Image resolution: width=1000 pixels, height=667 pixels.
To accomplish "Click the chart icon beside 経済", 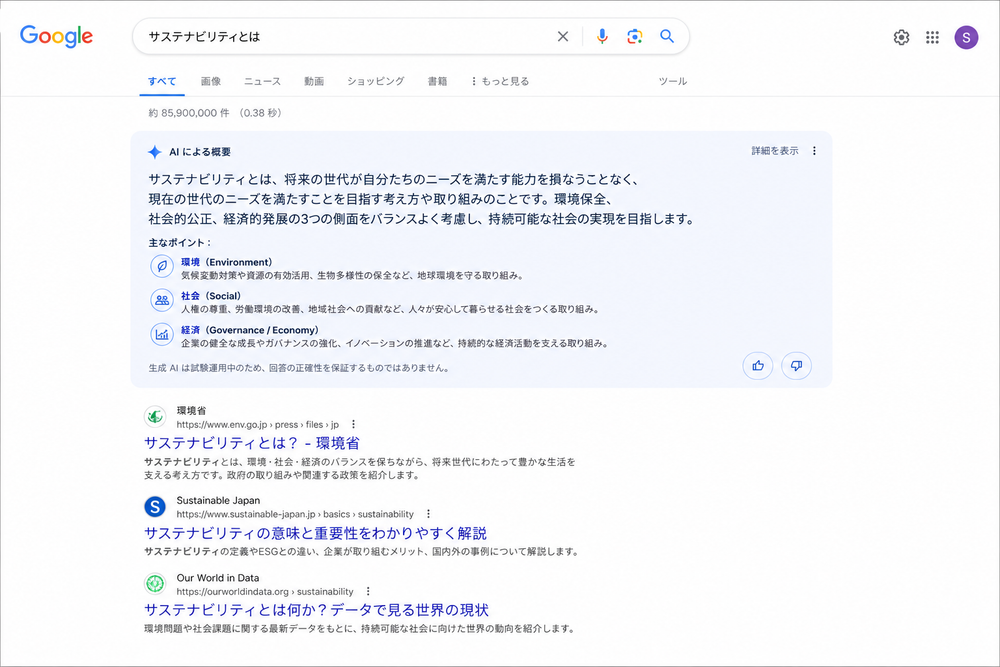I will click(162, 334).
